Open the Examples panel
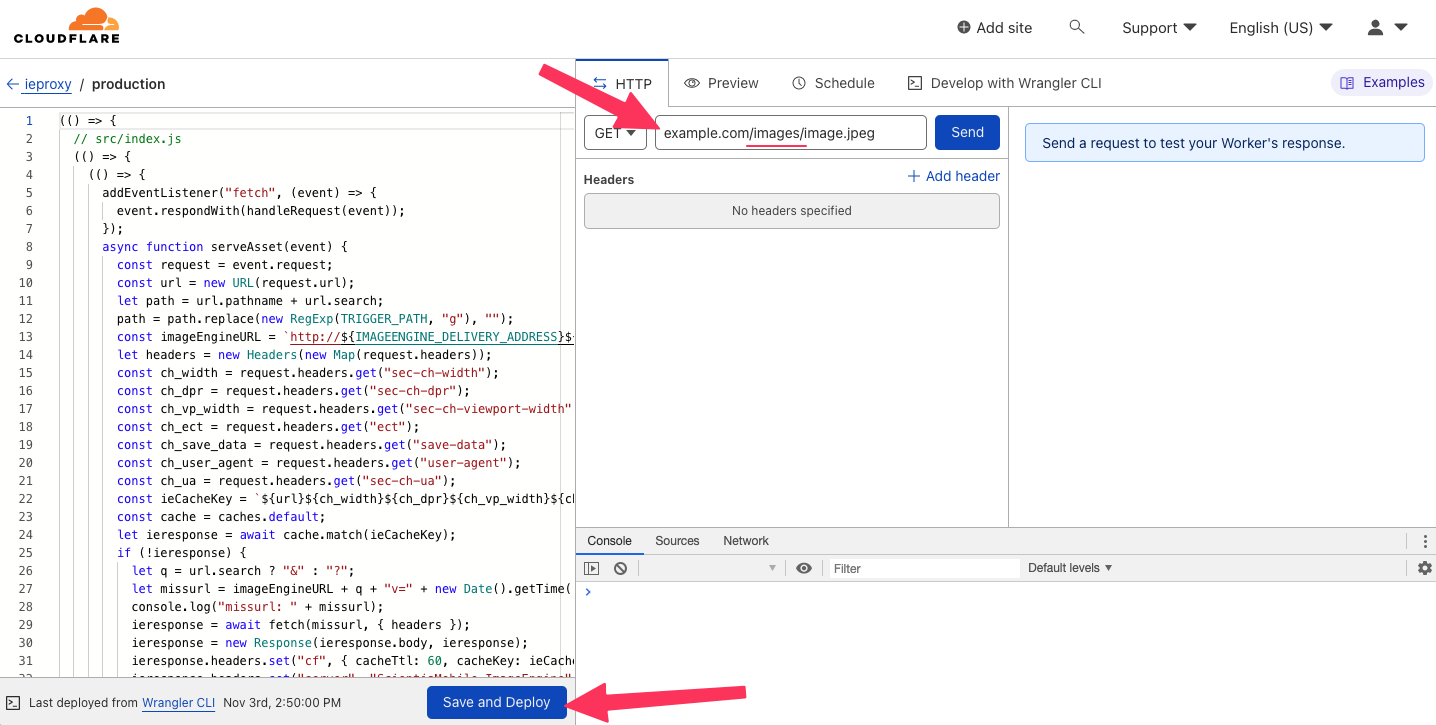 click(x=1382, y=83)
